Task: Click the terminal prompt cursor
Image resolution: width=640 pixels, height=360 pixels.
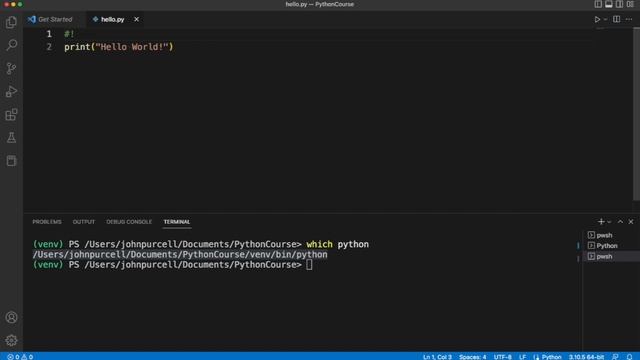Action: (309, 264)
